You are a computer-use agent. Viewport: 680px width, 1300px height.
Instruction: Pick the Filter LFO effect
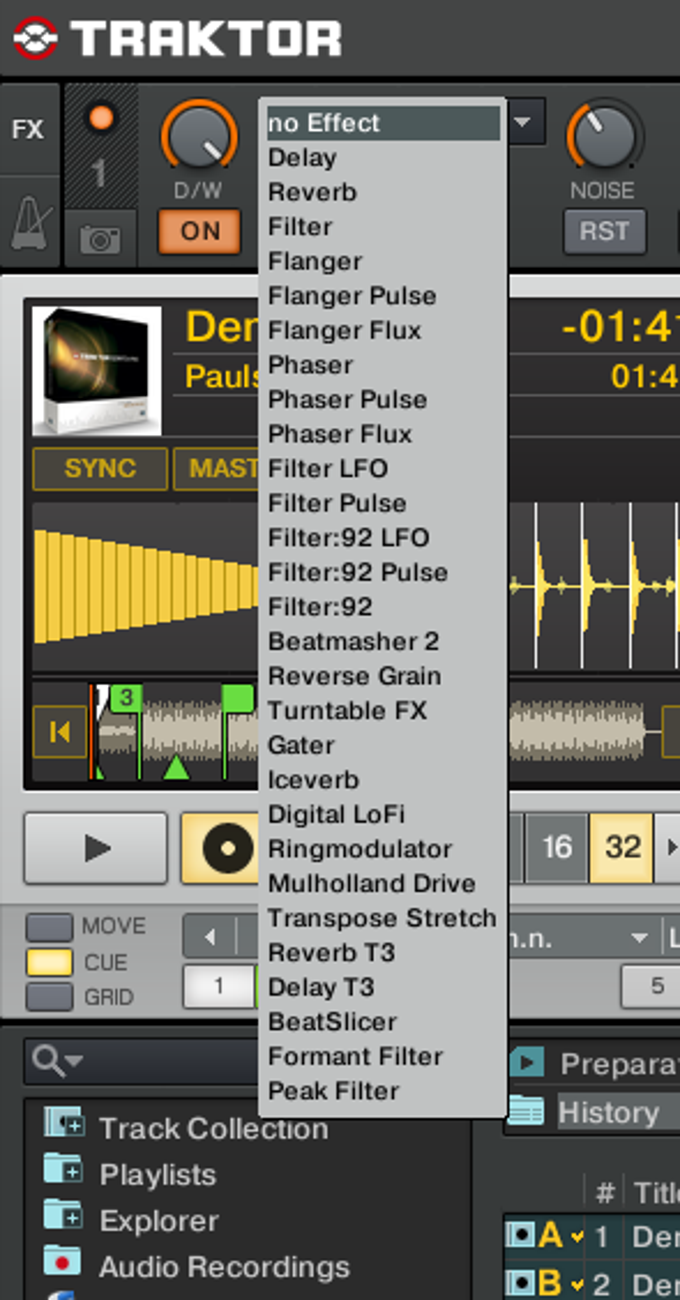[383, 469]
